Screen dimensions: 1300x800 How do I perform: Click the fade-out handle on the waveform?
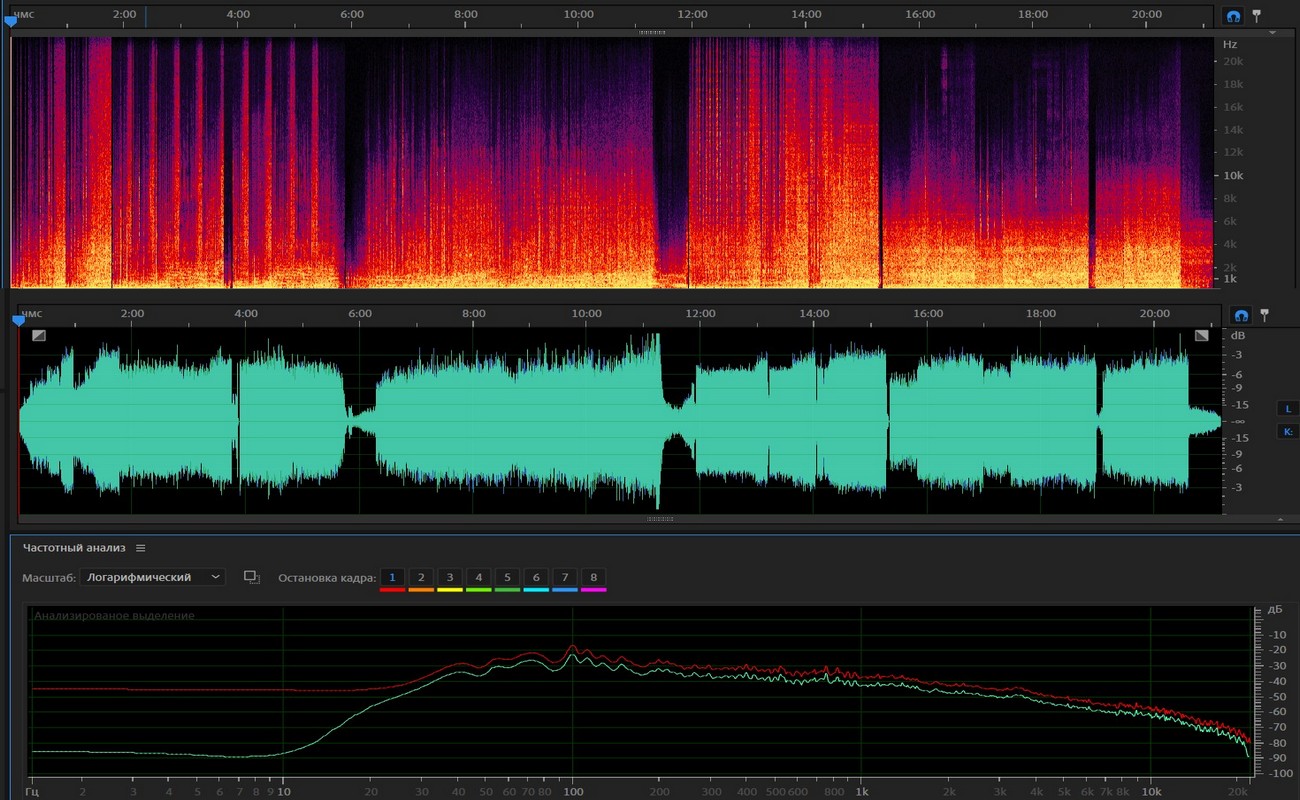(x=1201, y=336)
